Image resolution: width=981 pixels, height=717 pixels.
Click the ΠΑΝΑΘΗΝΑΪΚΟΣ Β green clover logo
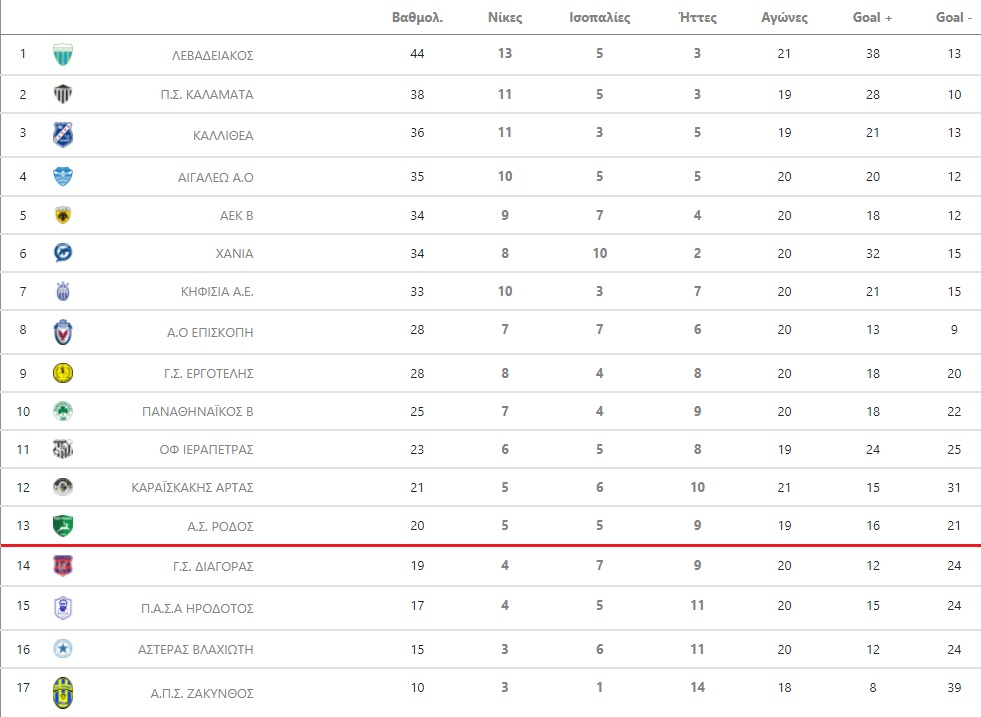[63, 411]
